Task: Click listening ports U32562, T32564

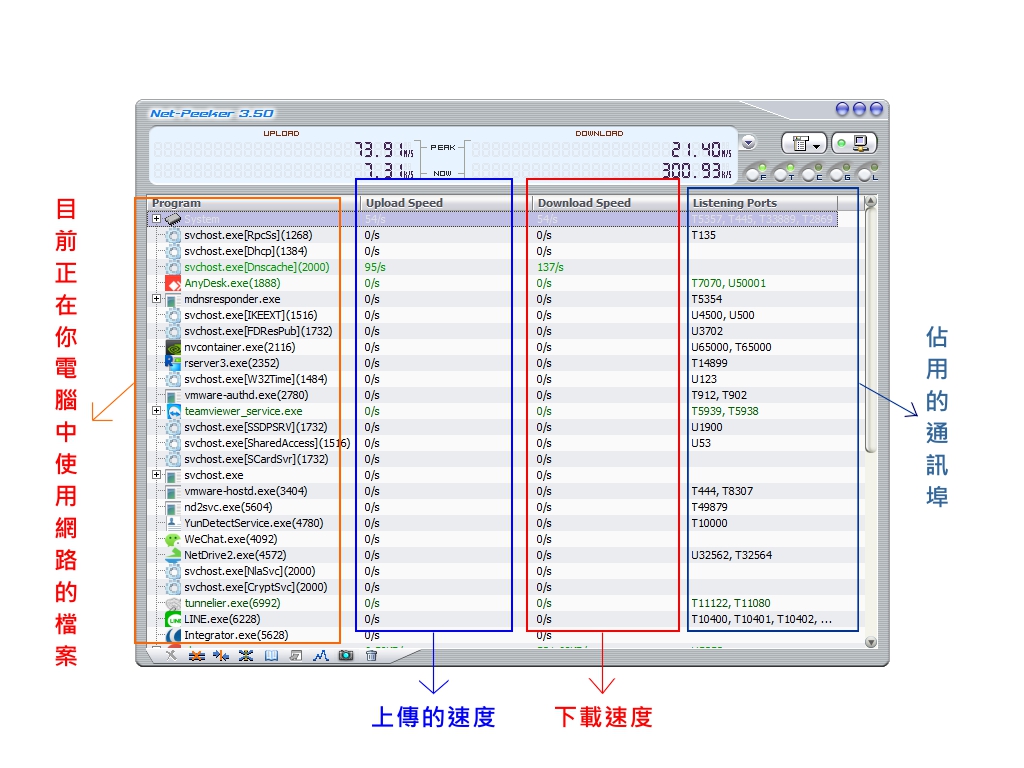Action: coord(731,555)
